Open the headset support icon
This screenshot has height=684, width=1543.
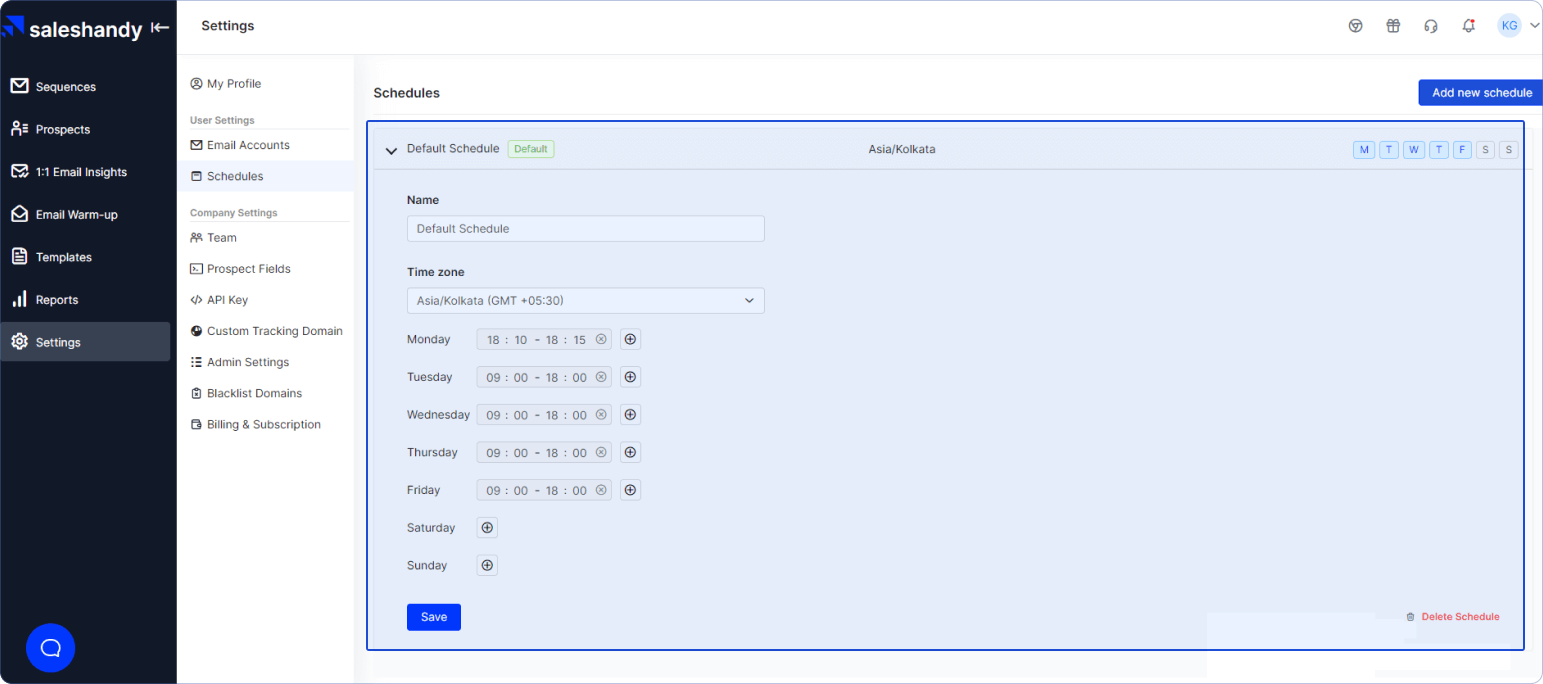1431,26
